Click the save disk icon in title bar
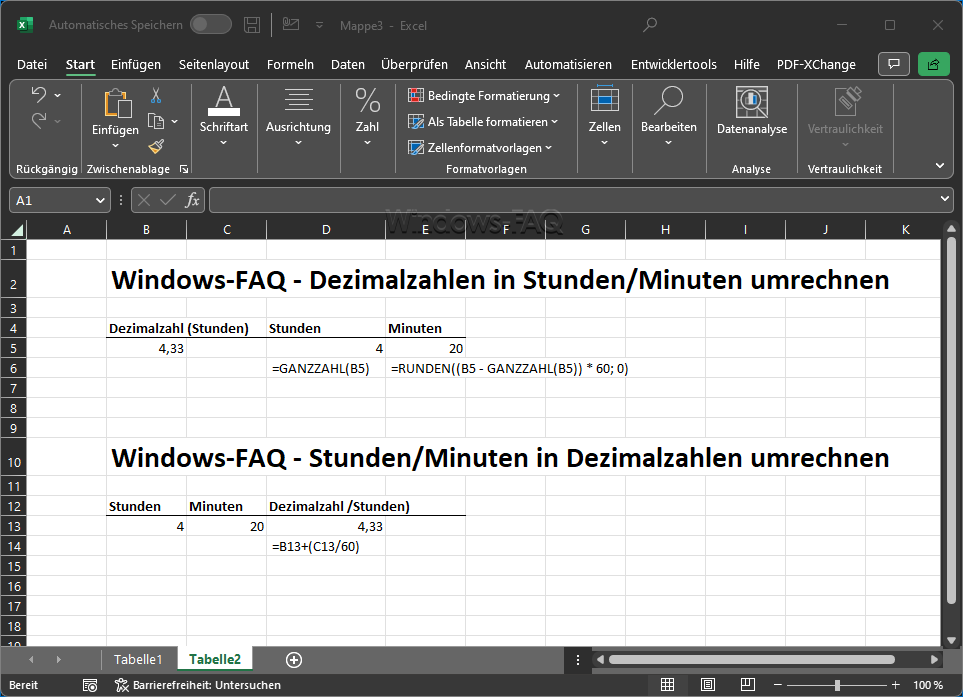This screenshot has height=697, width=963. [x=252, y=25]
